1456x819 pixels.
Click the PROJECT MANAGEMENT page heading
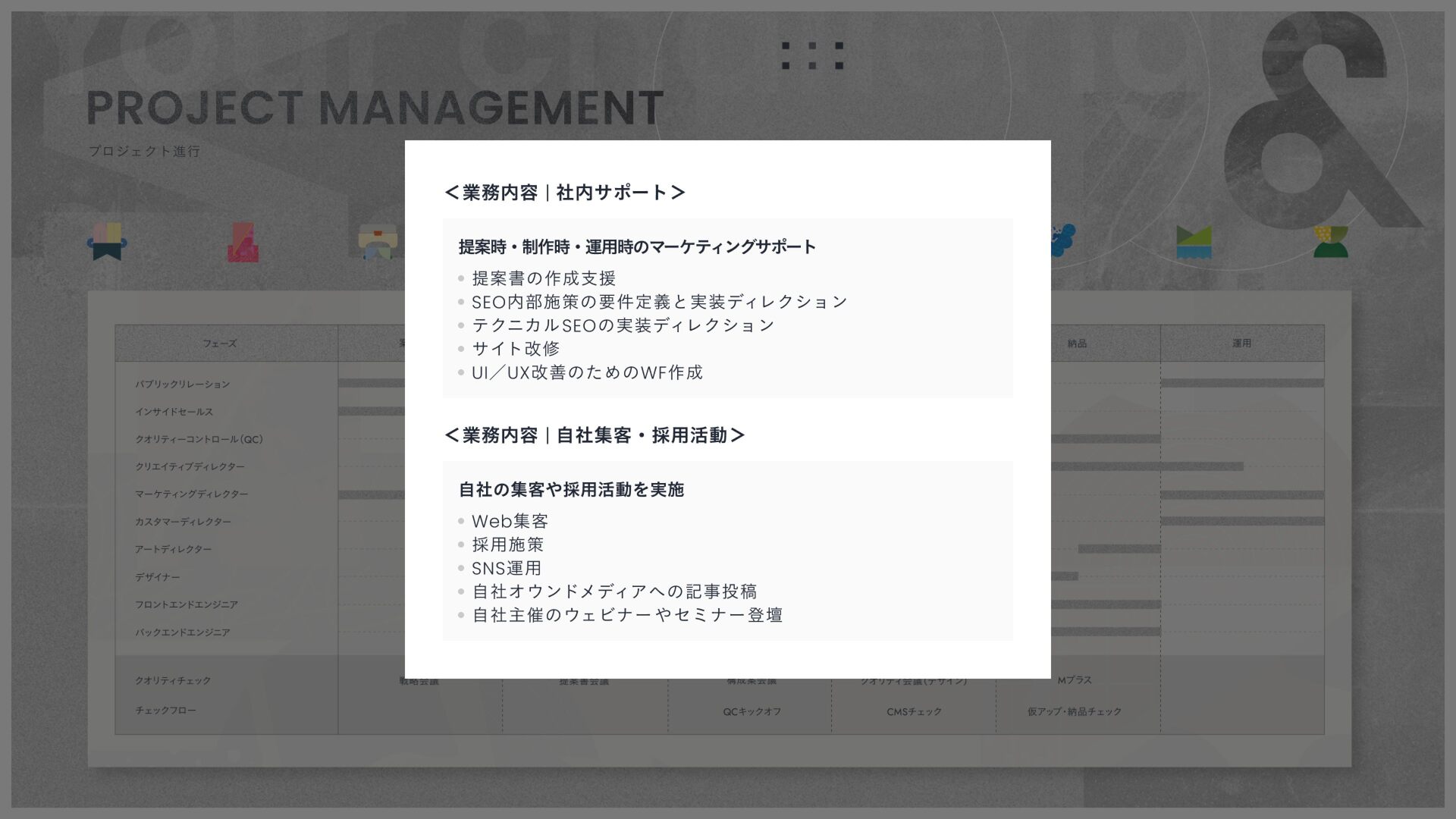pos(375,108)
